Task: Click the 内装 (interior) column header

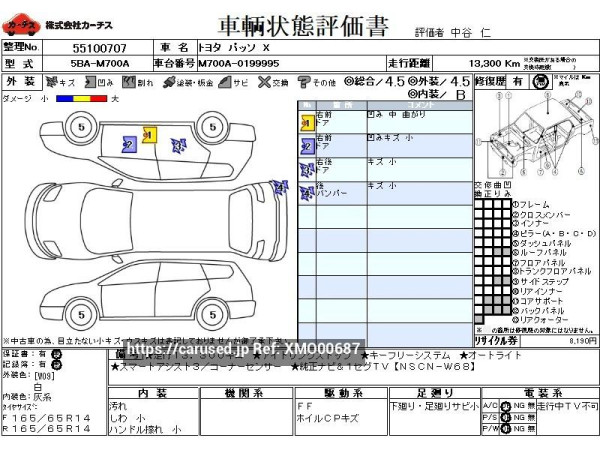Action: point(152,393)
